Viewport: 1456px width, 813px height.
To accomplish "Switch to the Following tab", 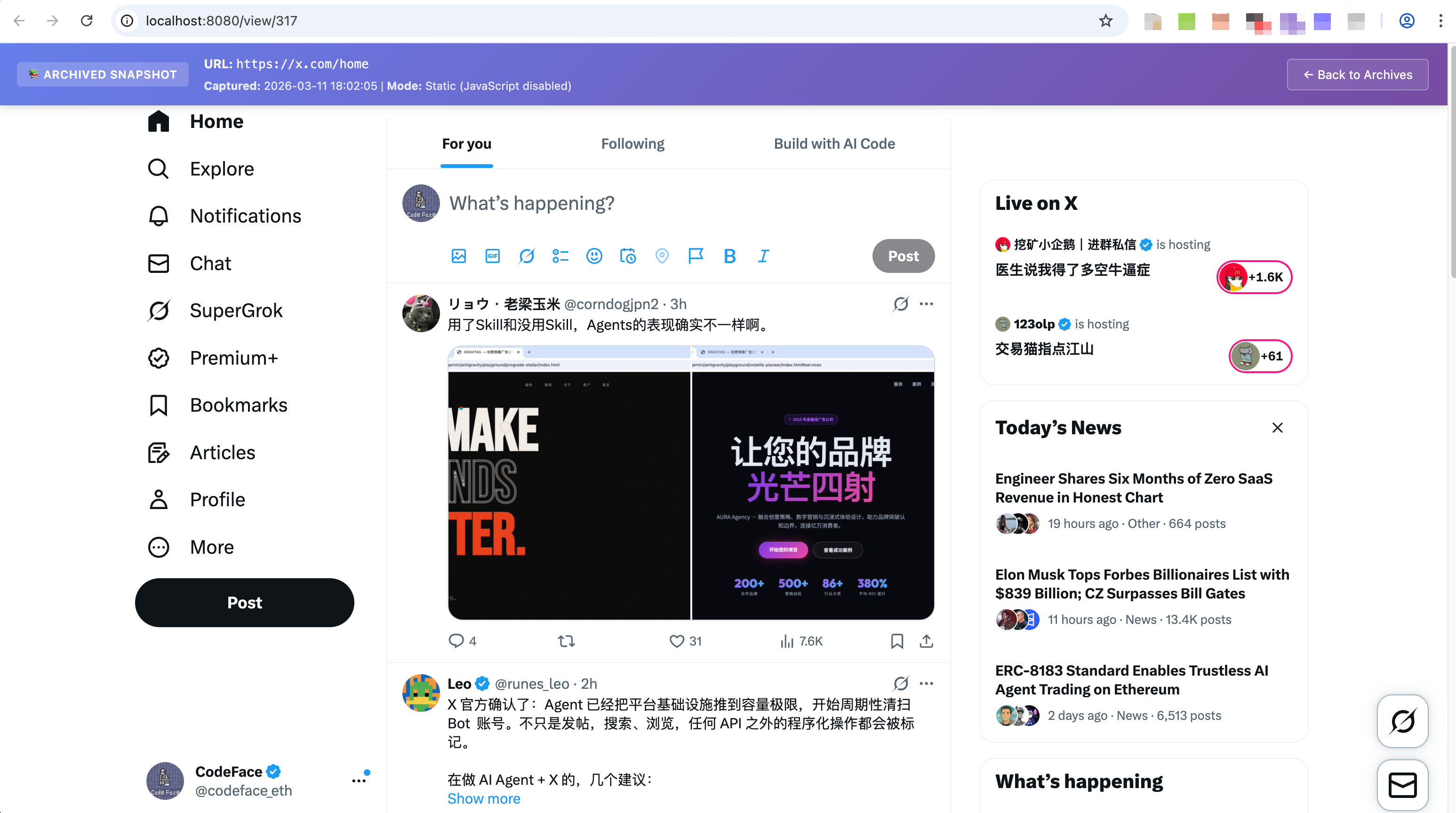I will coord(632,143).
